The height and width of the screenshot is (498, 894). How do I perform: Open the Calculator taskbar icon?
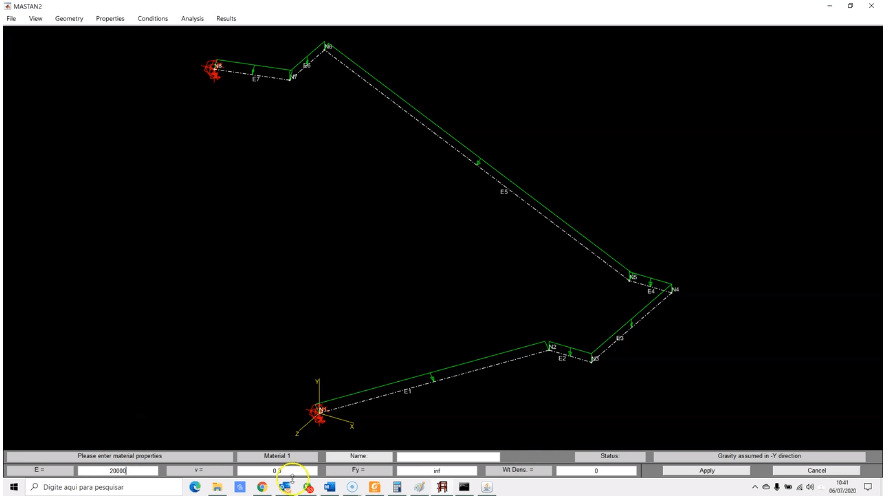(396, 488)
